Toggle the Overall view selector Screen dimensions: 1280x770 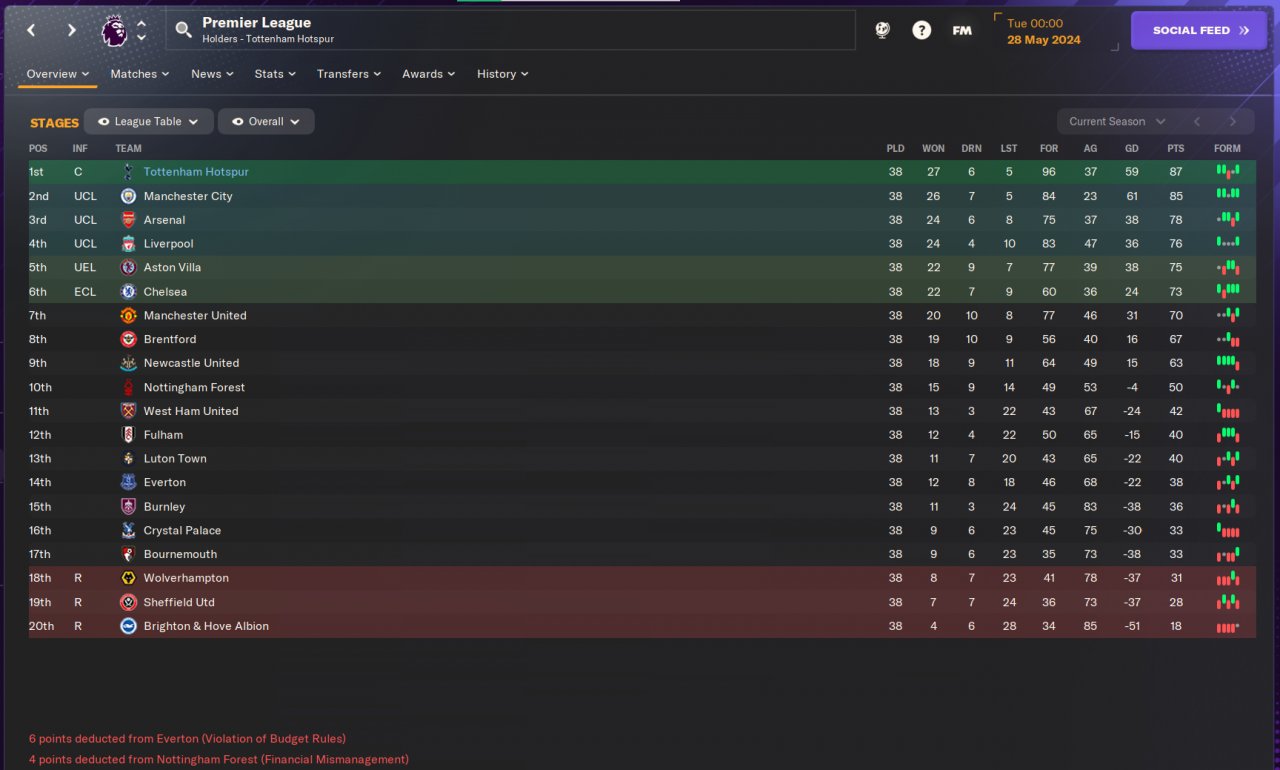[x=266, y=122]
